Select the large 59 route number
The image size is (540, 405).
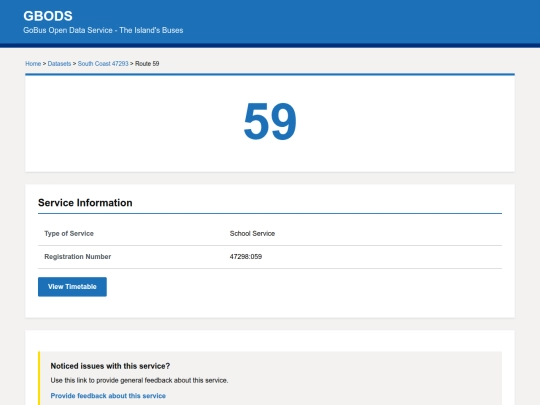pyautogui.click(x=270, y=121)
